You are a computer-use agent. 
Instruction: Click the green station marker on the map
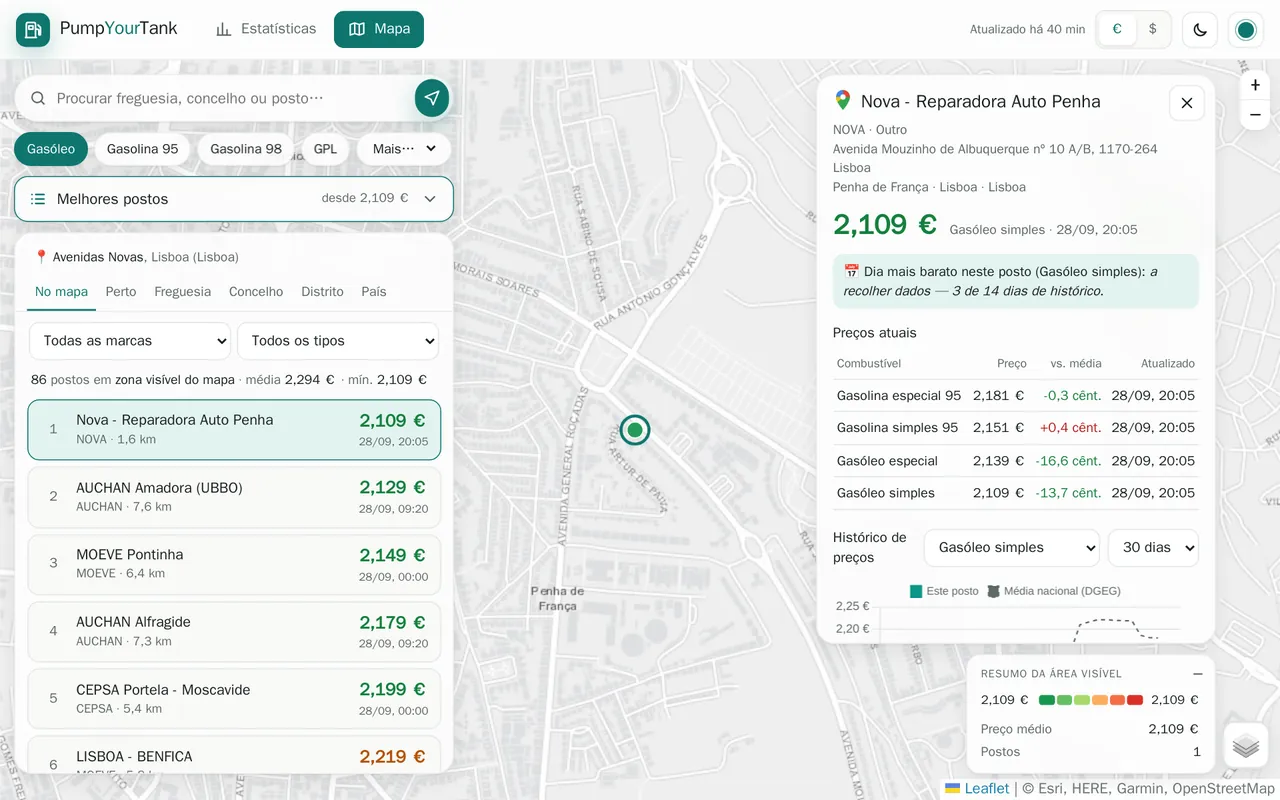tap(635, 430)
